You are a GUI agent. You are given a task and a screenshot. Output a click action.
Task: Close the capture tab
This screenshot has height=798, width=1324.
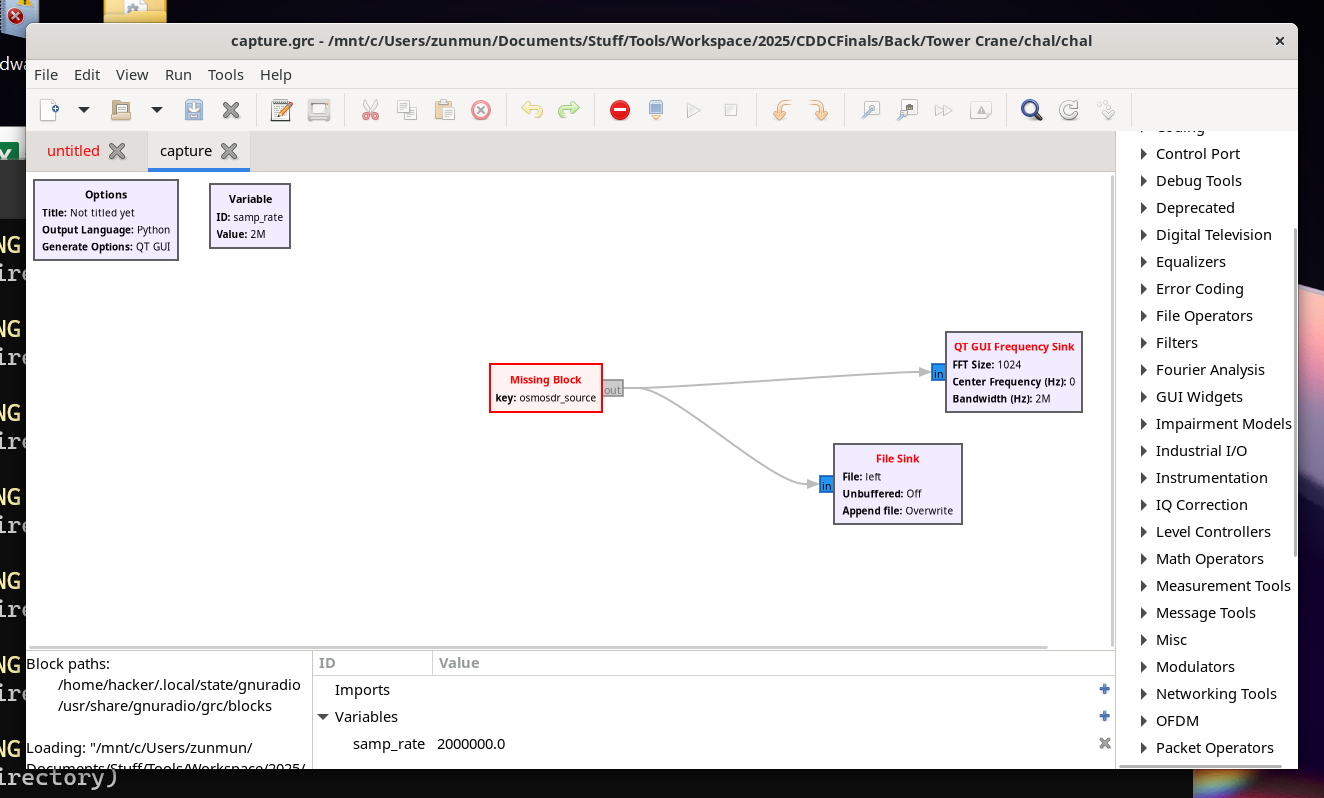pyautogui.click(x=229, y=151)
